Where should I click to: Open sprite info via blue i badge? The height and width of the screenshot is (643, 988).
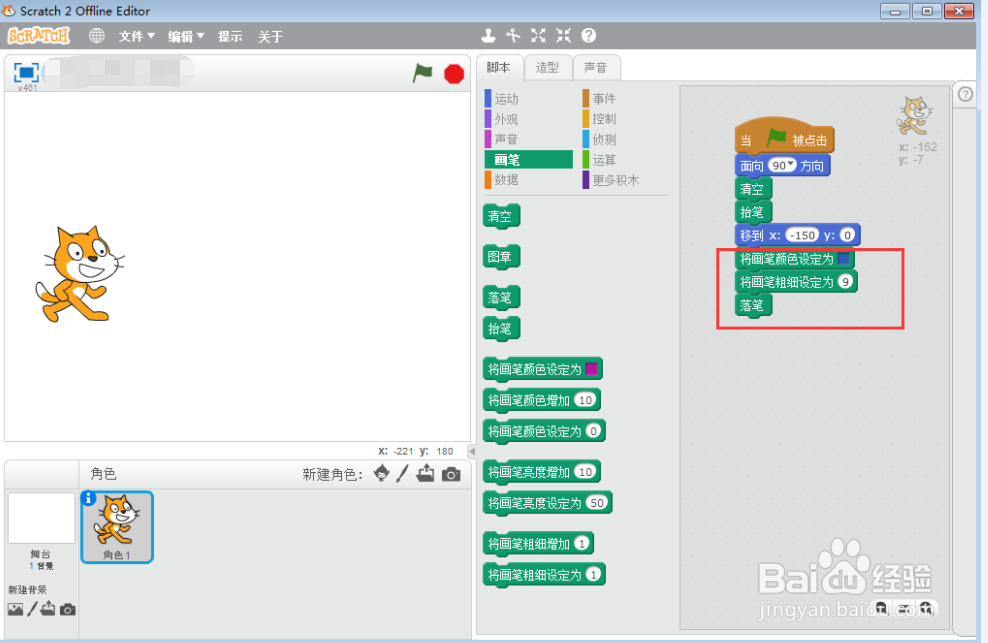point(88,499)
